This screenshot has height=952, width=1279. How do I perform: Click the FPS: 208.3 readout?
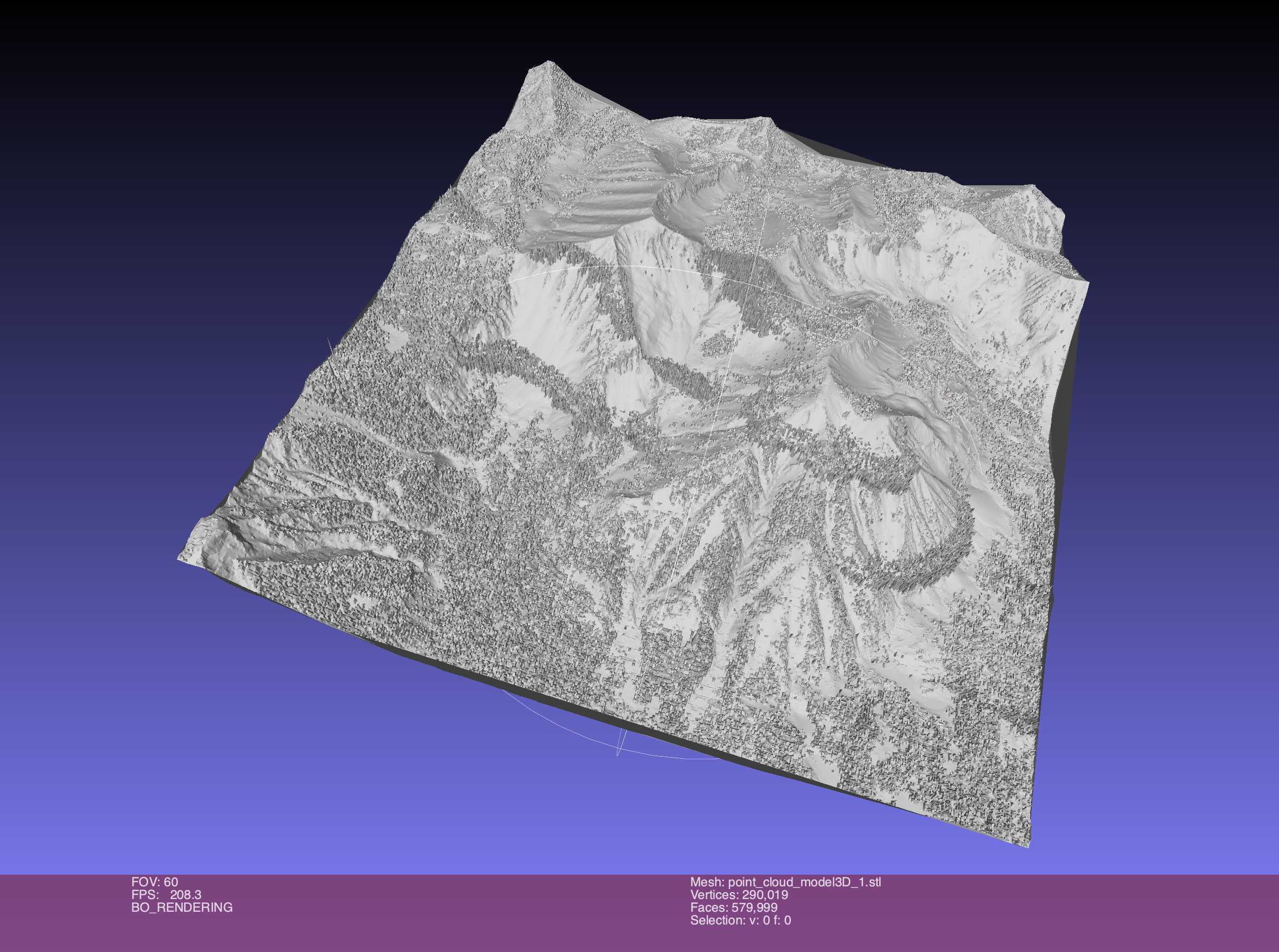(x=166, y=895)
